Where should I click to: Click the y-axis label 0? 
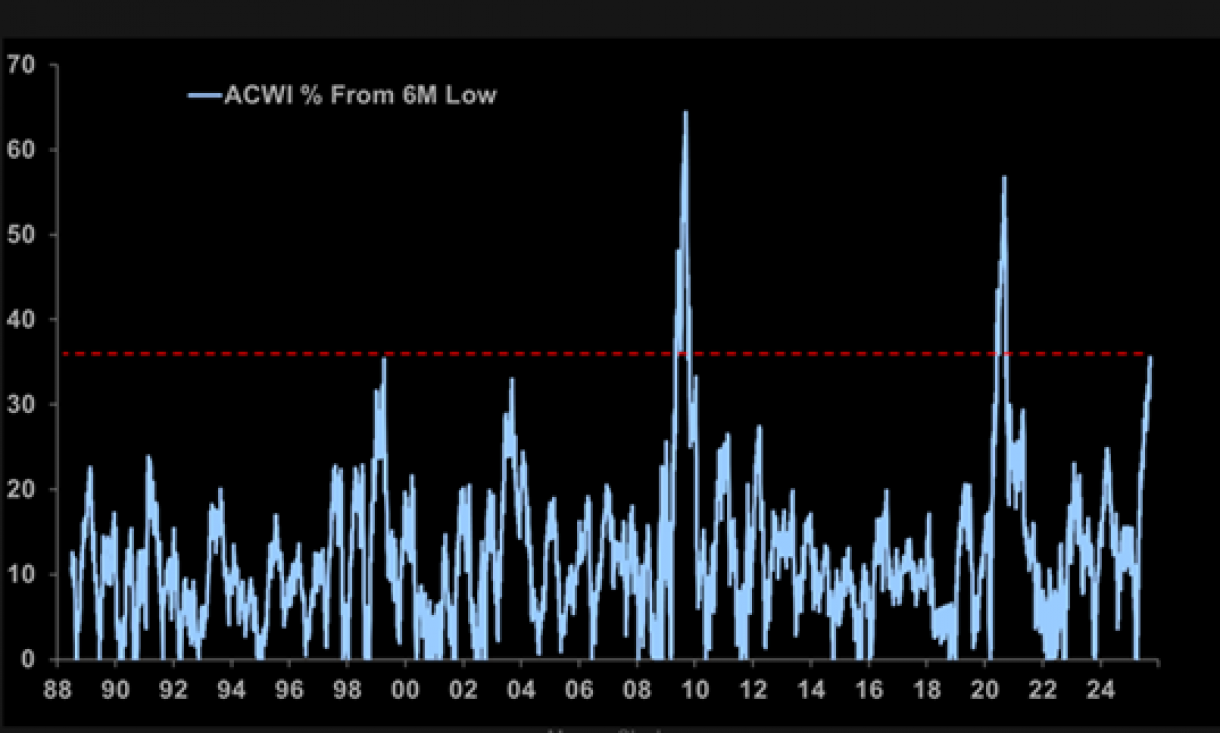[26, 660]
